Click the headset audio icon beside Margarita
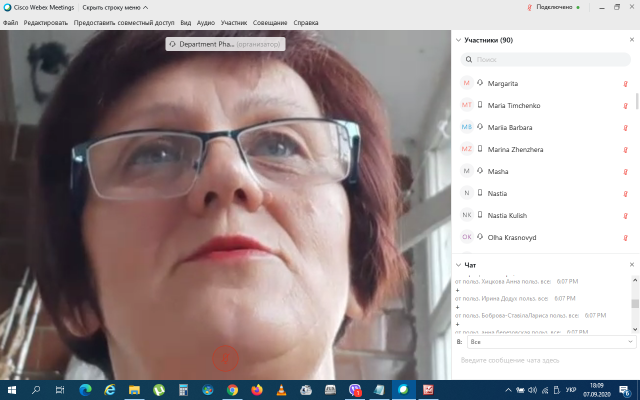Viewport: 640px width, 400px height. [480, 83]
